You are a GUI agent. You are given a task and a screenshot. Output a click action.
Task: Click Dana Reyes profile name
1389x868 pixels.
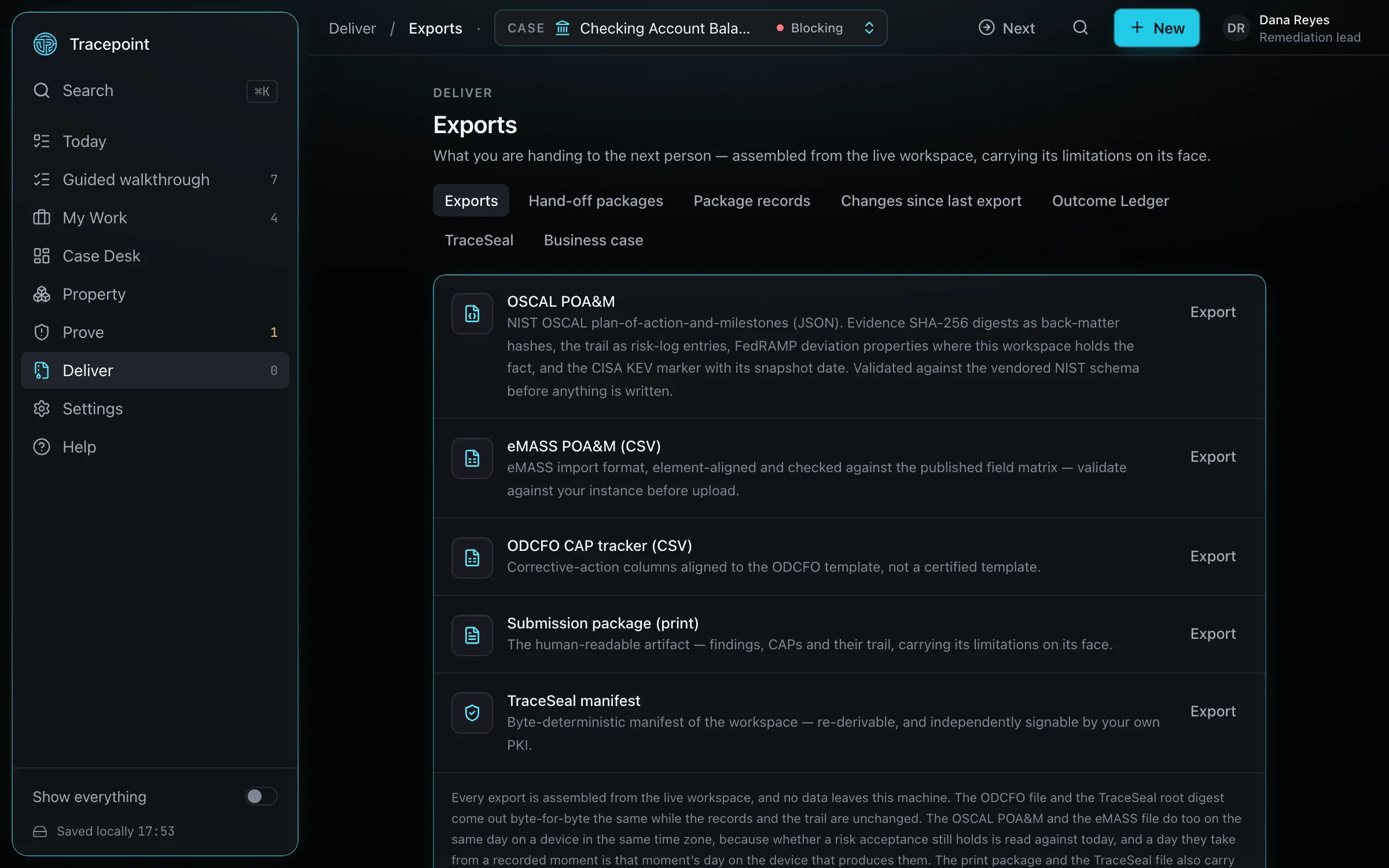click(x=1294, y=20)
